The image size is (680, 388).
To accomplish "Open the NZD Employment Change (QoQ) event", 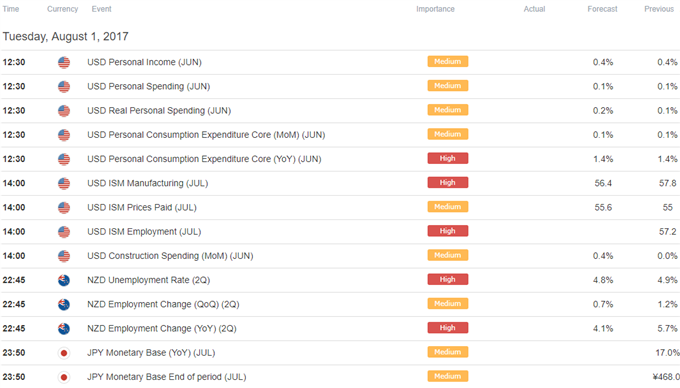I will [x=163, y=304].
